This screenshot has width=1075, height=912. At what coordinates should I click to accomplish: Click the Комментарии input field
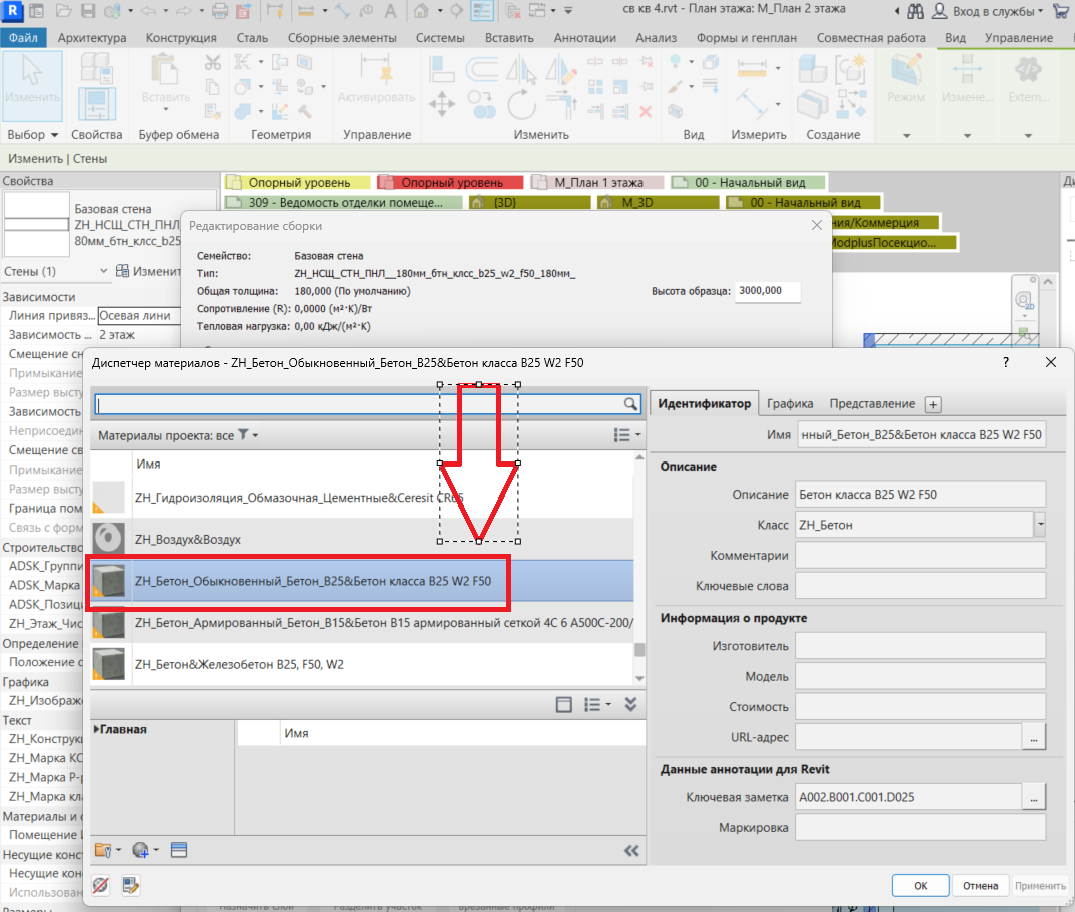pyautogui.click(x=920, y=555)
